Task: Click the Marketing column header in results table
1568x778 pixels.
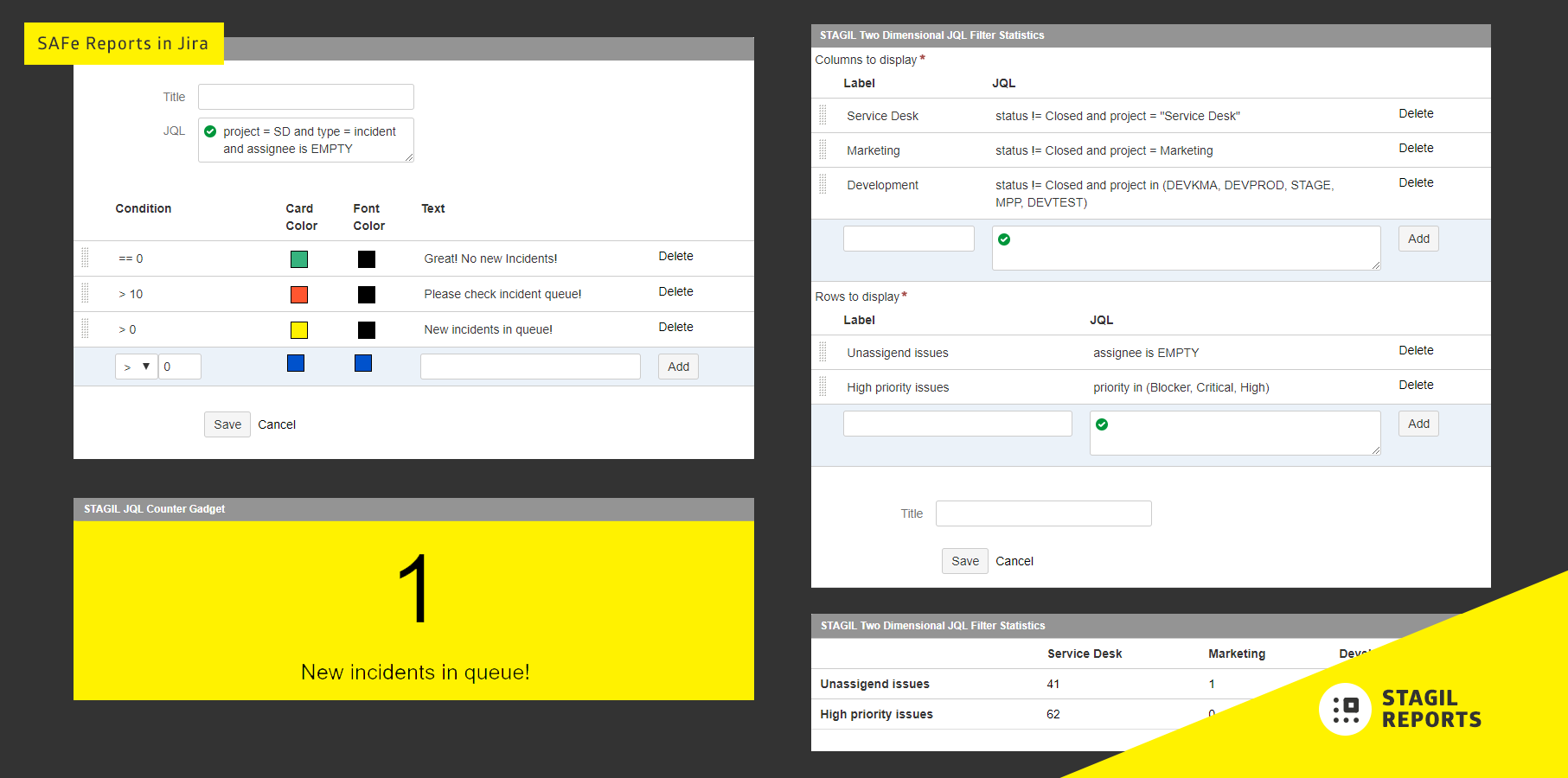Action: 1237,654
